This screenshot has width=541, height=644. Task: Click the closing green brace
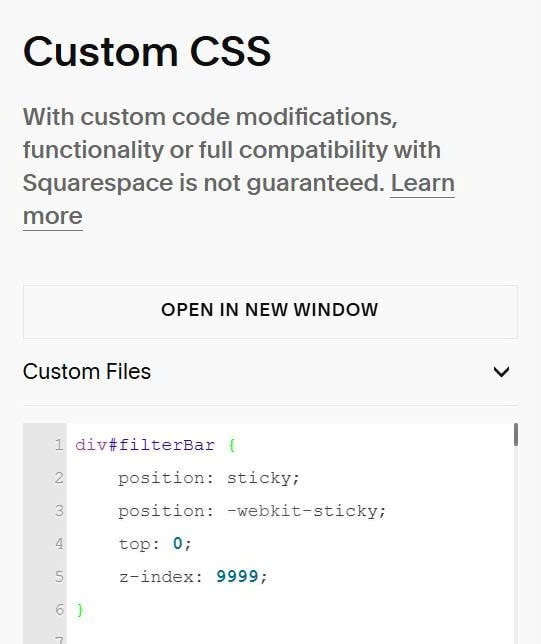80,610
